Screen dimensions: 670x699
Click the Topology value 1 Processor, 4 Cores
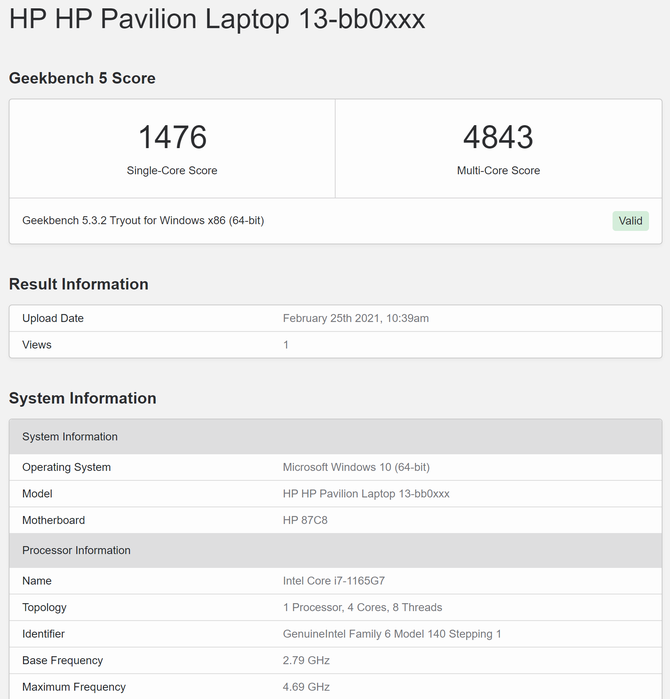tap(362, 607)
